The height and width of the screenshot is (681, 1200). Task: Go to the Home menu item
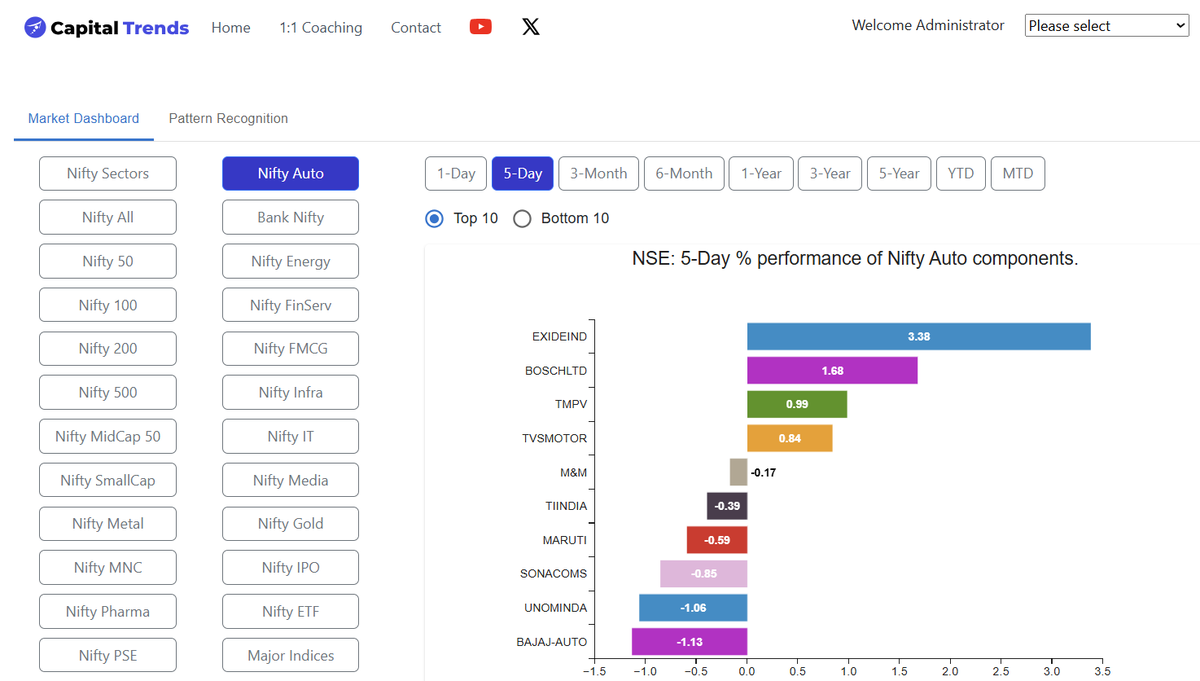click(231, 28)
